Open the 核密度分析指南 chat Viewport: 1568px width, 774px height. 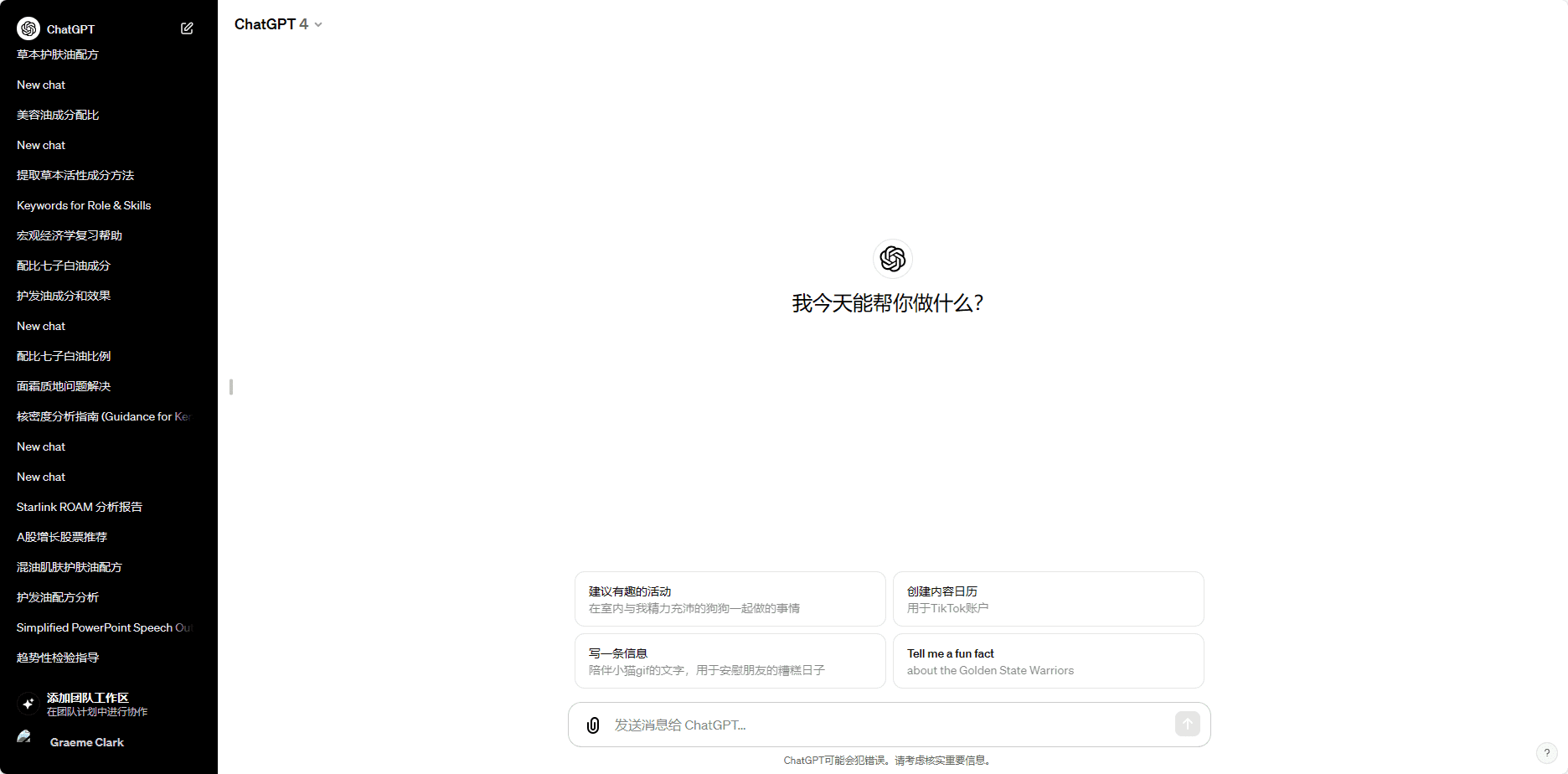click(x=104, y=416)
